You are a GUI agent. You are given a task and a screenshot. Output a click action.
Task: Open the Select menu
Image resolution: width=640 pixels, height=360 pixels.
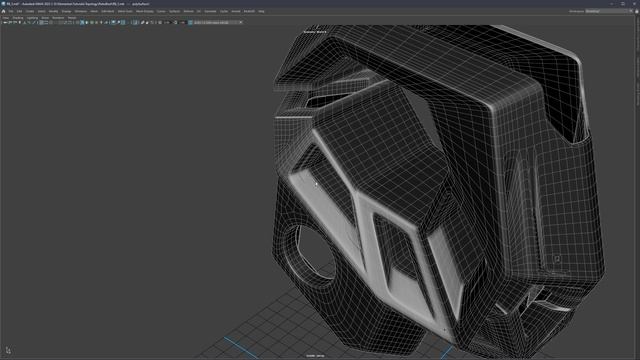pyautogui.click(x=41, y=11)
